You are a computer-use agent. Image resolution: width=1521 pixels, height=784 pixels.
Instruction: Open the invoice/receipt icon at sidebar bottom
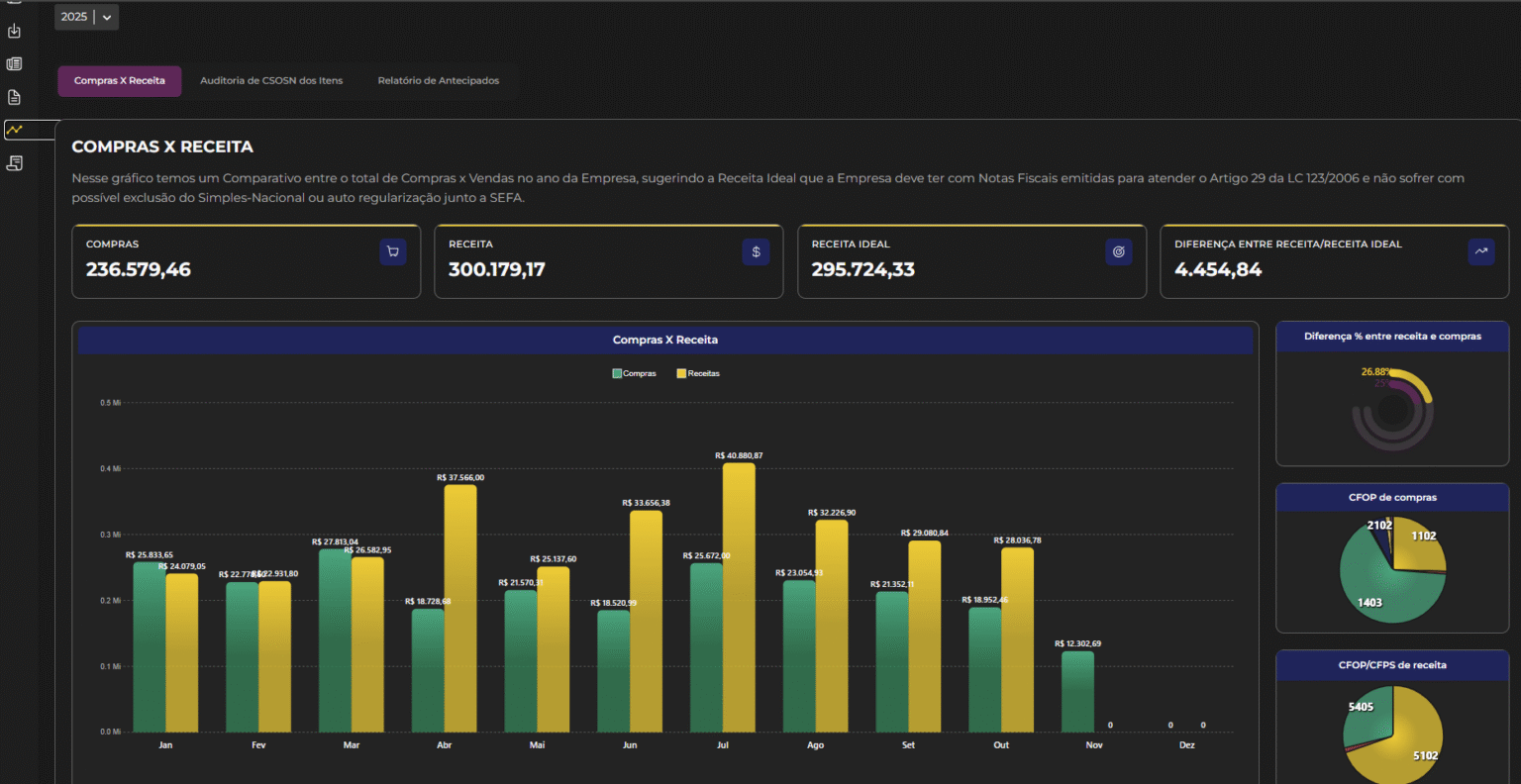pyautogui.click(x=14, y=162)
